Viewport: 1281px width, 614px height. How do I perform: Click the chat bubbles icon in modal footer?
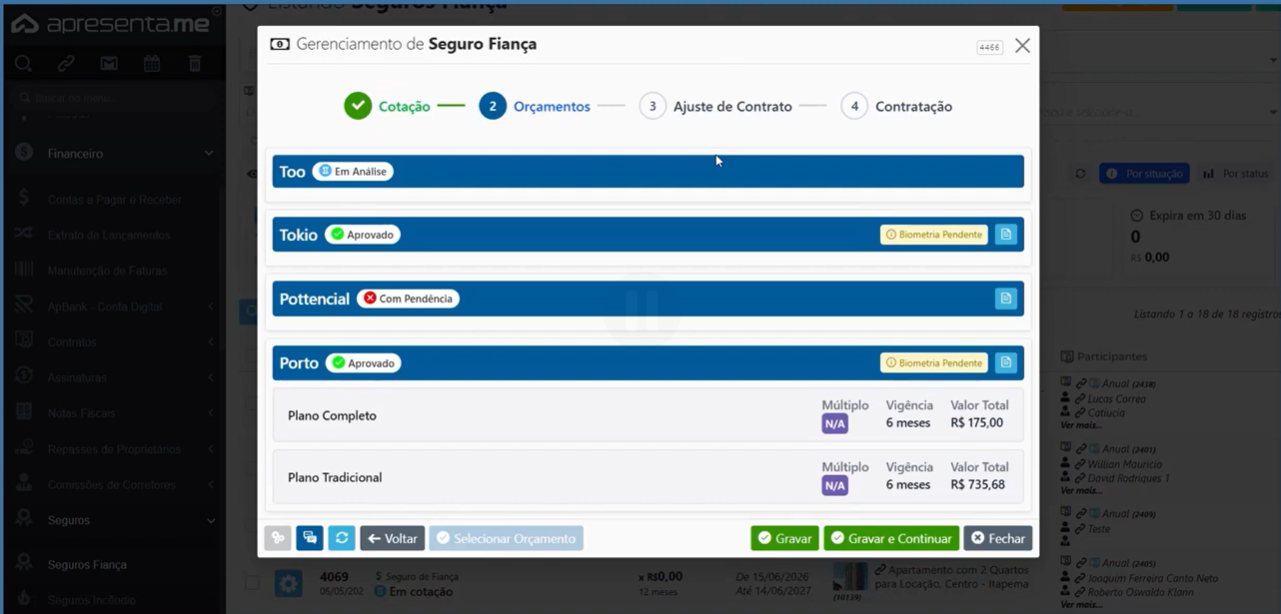pos(310,538)
